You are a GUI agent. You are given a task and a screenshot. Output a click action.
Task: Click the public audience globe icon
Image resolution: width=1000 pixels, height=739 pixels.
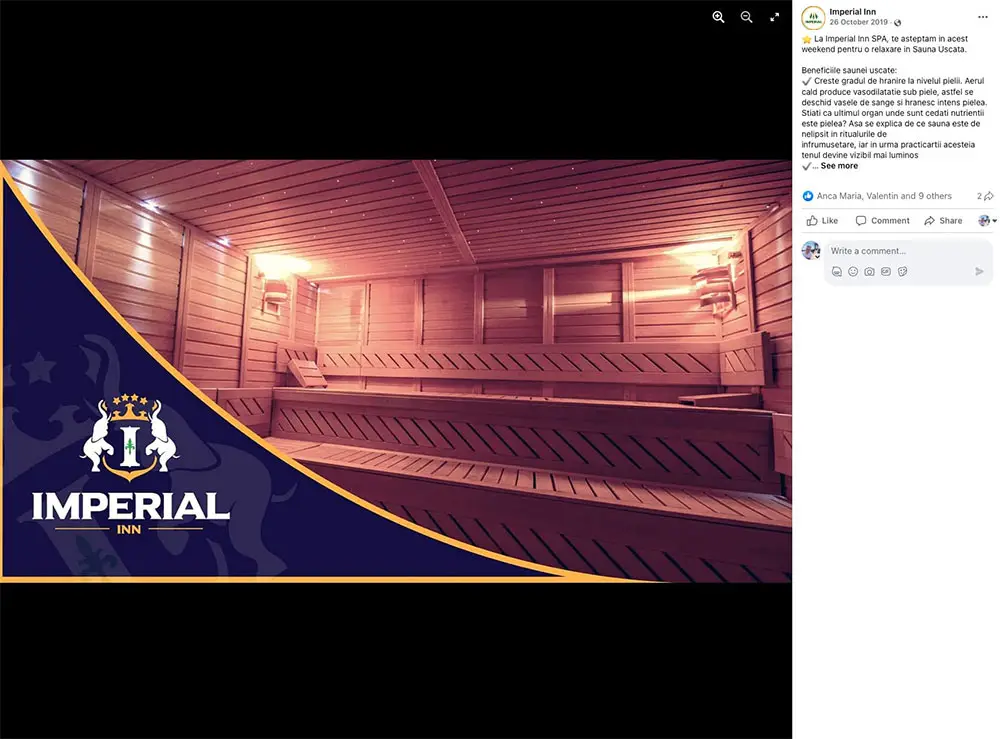tap(897, 23)
